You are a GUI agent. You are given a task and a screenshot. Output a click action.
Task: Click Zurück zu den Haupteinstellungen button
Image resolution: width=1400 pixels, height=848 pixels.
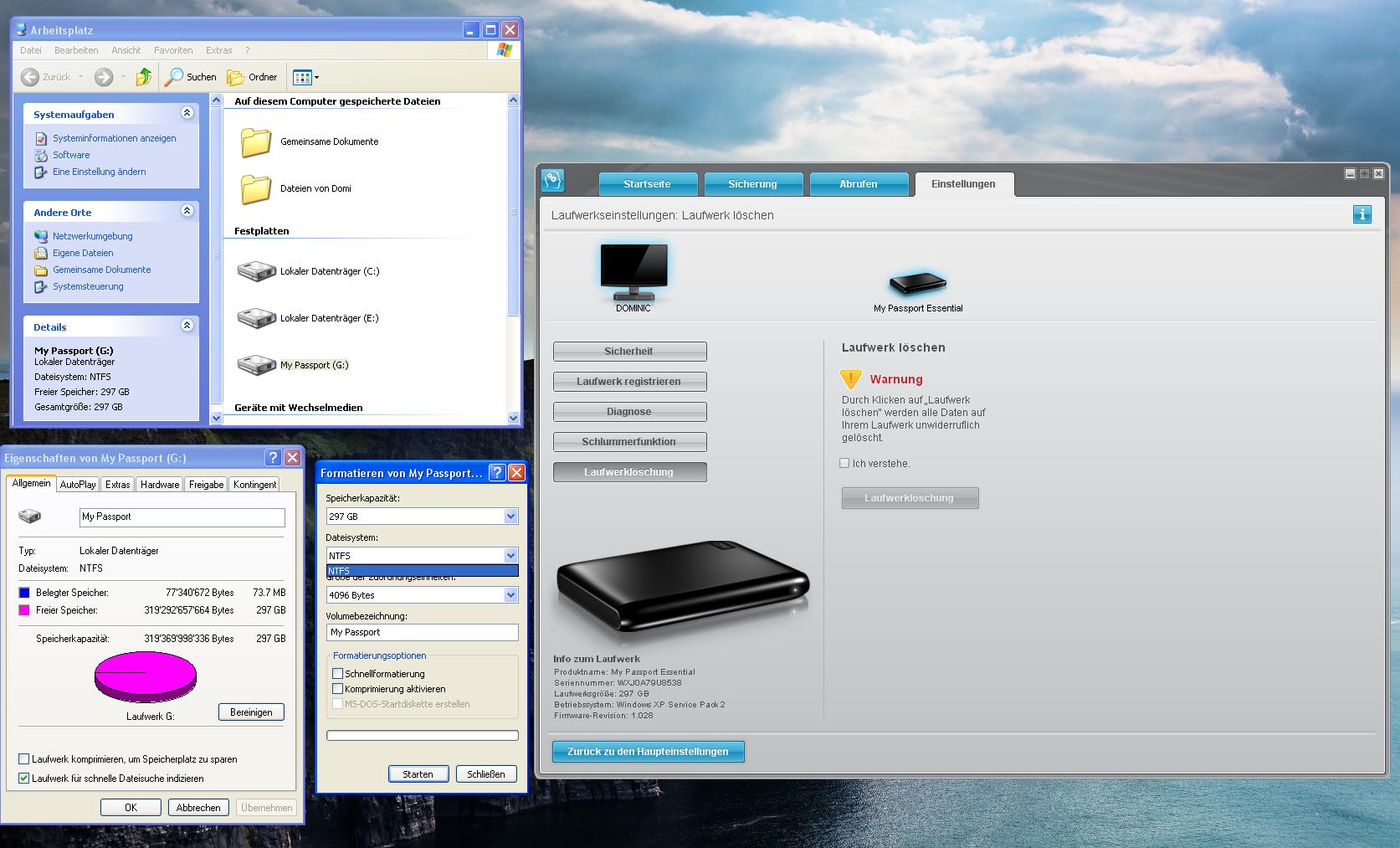648,752
